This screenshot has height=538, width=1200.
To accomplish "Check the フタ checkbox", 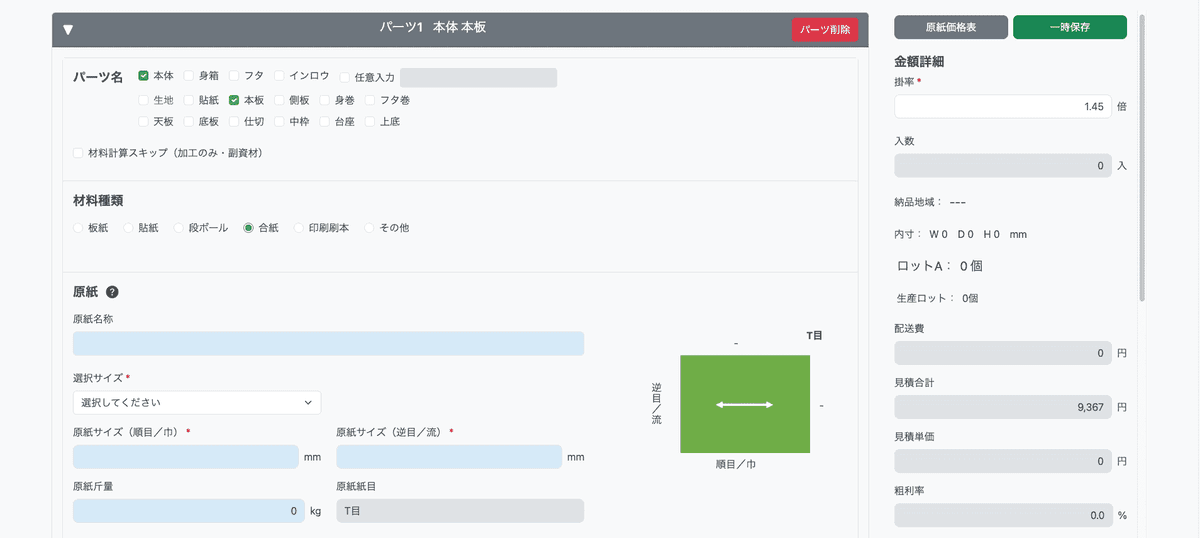I will (234, 75).
